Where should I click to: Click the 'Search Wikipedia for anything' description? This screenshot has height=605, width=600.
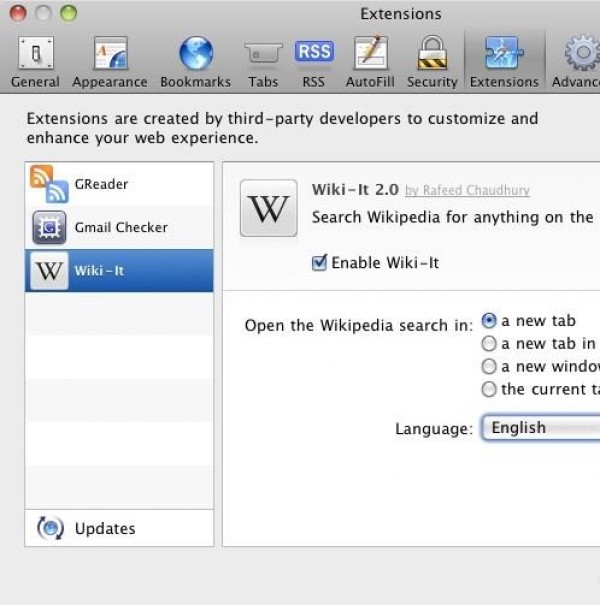[452, 217]
